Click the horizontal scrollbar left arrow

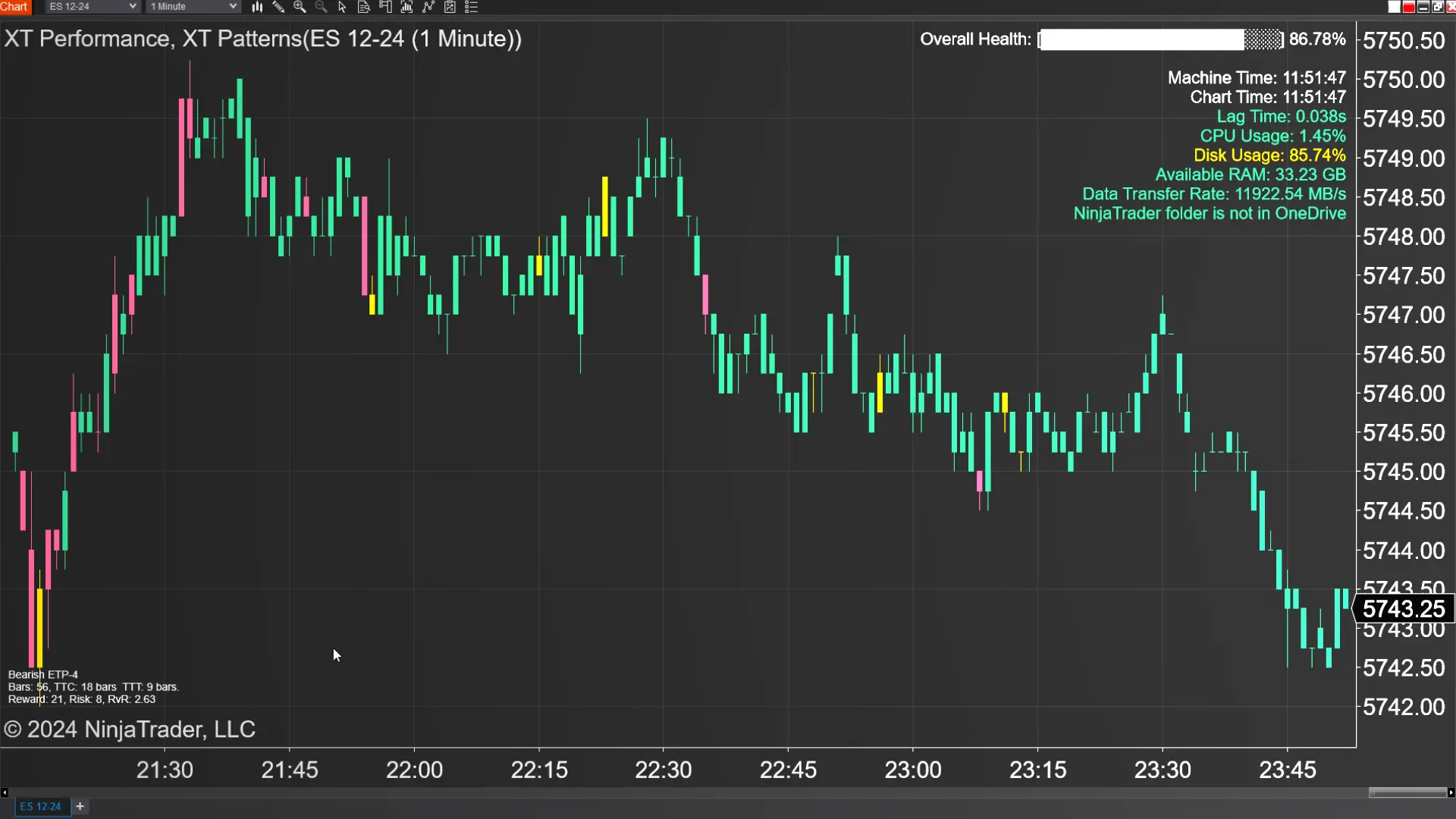coord(5,792)
